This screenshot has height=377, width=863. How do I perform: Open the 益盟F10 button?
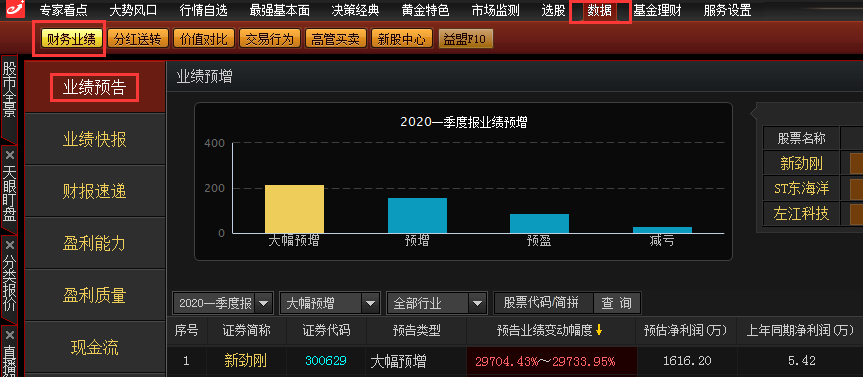(466, 39)
